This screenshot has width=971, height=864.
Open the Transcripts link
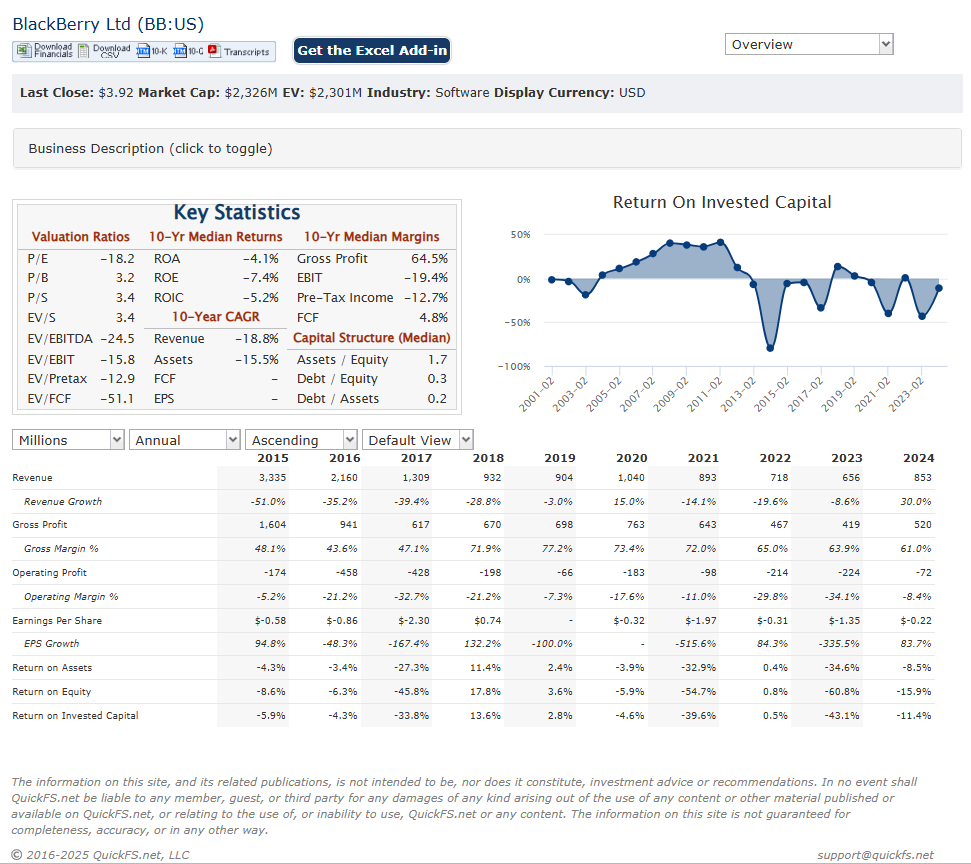pos(246,52)
